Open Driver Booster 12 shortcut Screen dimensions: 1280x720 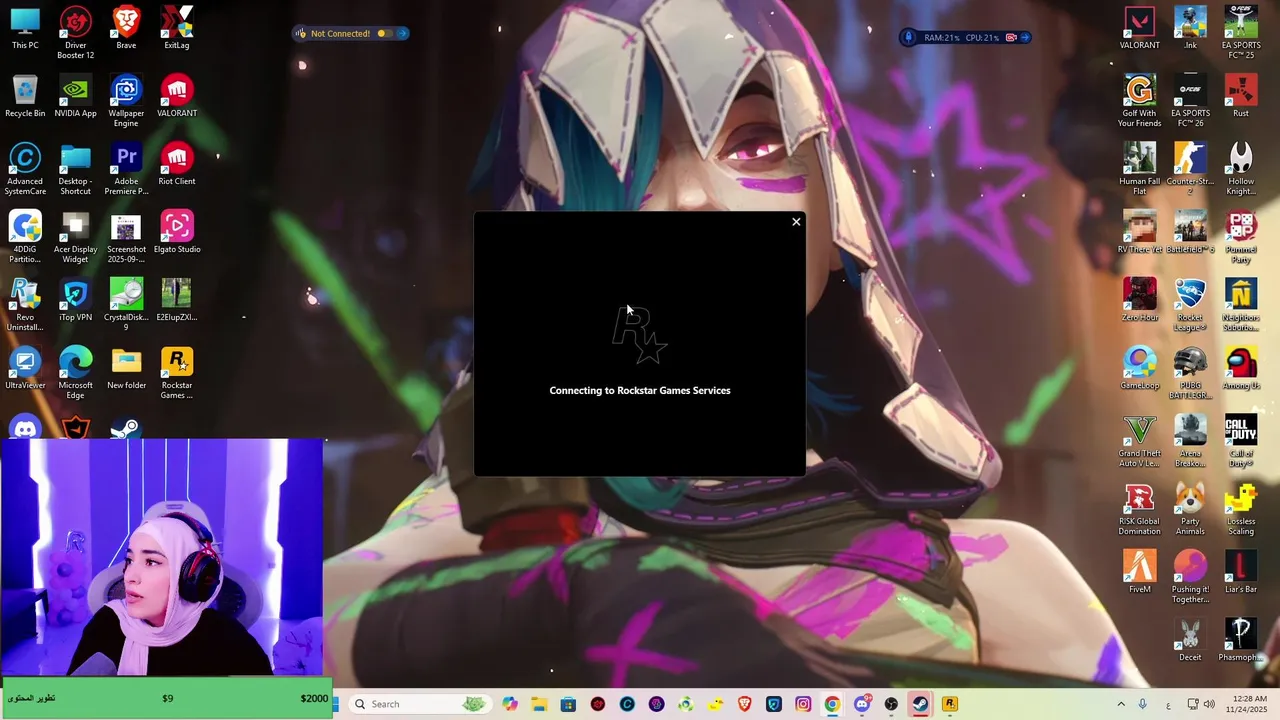[76, 33]
